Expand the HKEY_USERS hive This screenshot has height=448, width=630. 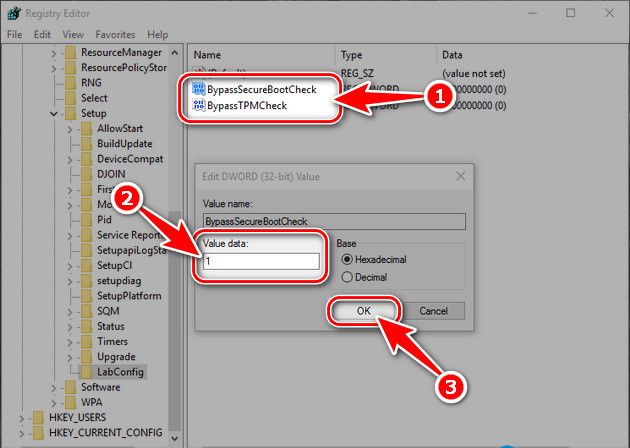tap(21, 418)
